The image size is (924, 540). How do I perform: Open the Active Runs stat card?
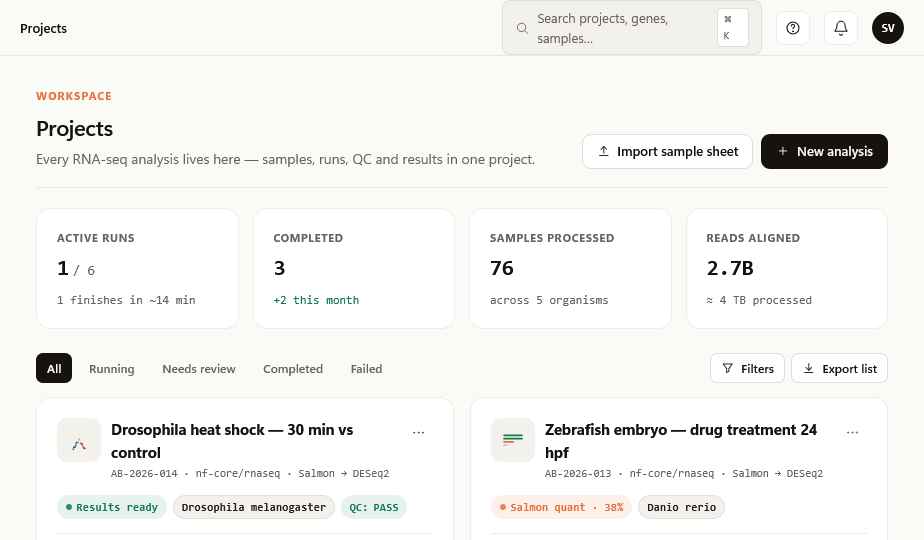[137, 269]
